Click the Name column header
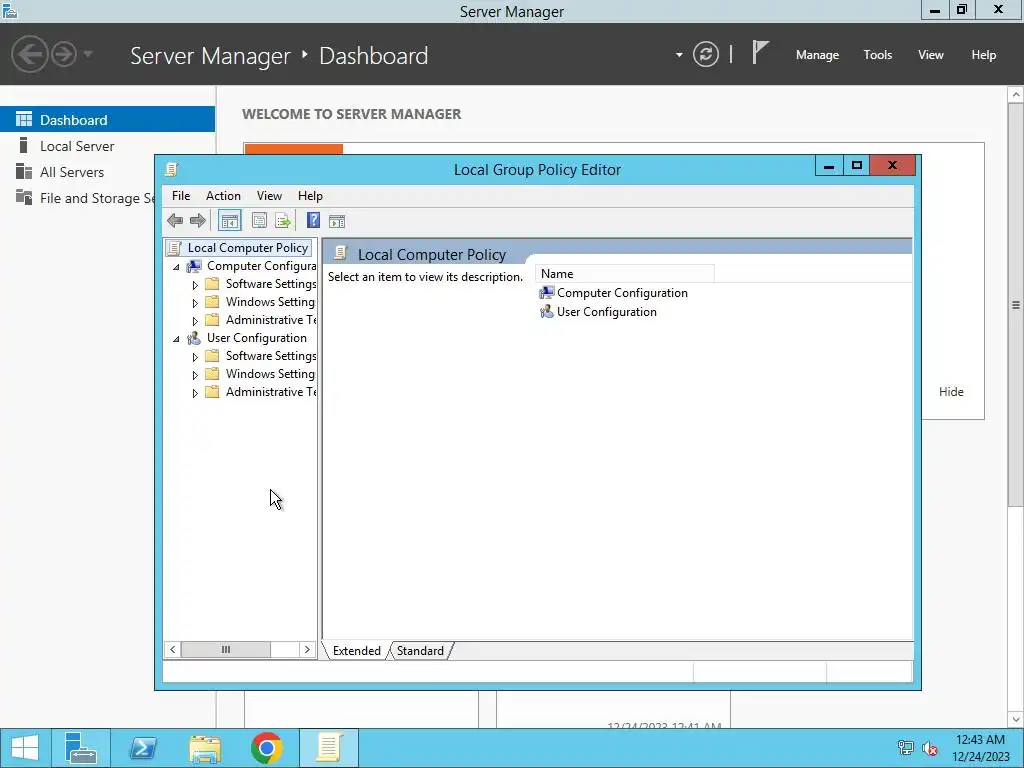This screenshot has width=1024, height=768. pyautogui.click(x=624, y=274)
